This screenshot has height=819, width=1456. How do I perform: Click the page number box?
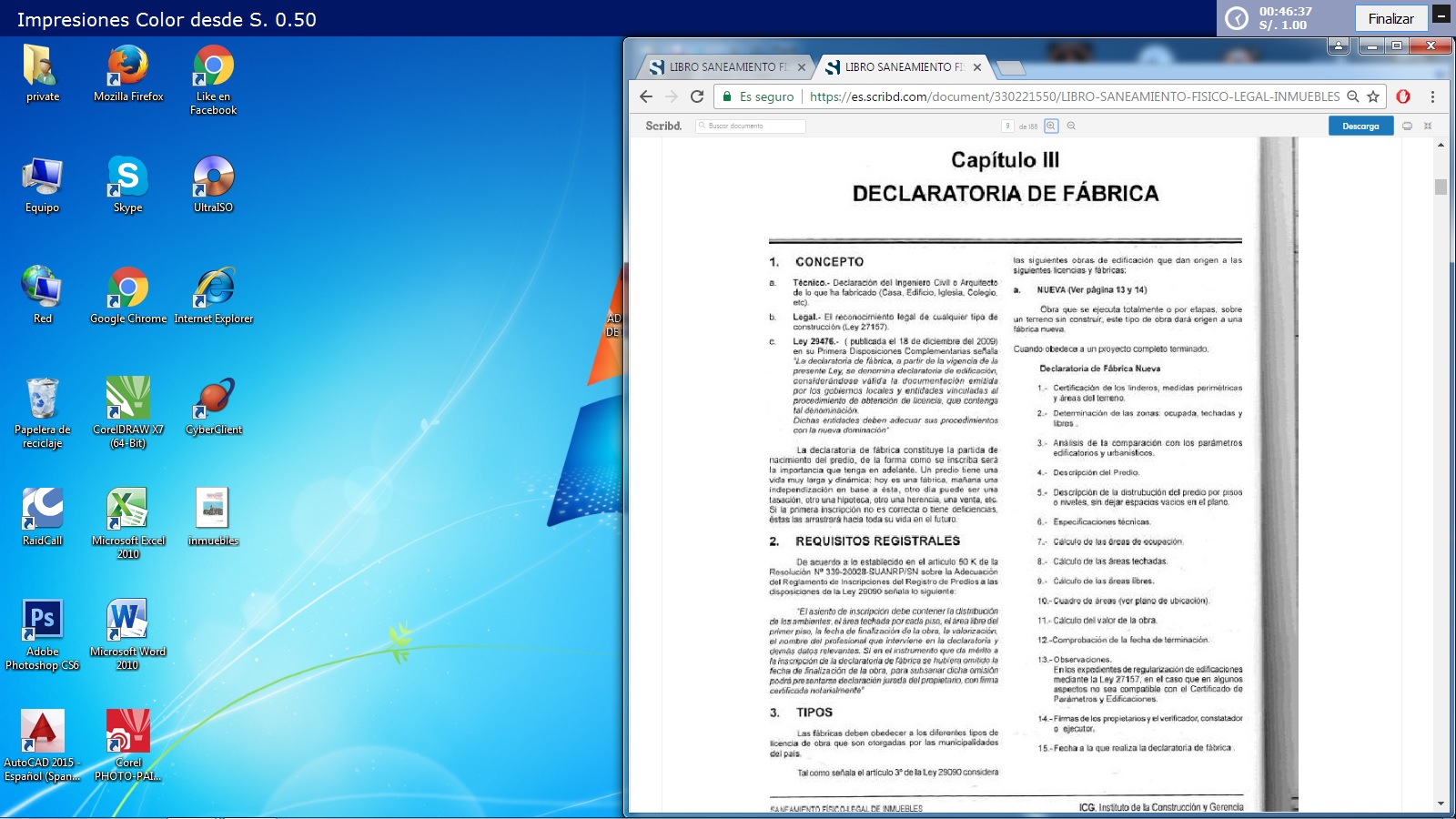[1007, 126]
